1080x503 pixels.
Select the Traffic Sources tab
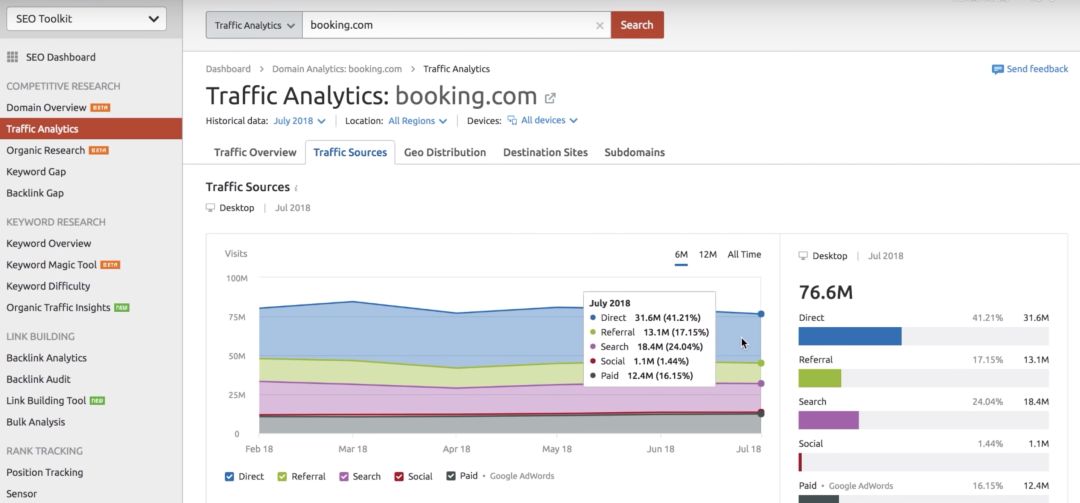pos(350,152)
